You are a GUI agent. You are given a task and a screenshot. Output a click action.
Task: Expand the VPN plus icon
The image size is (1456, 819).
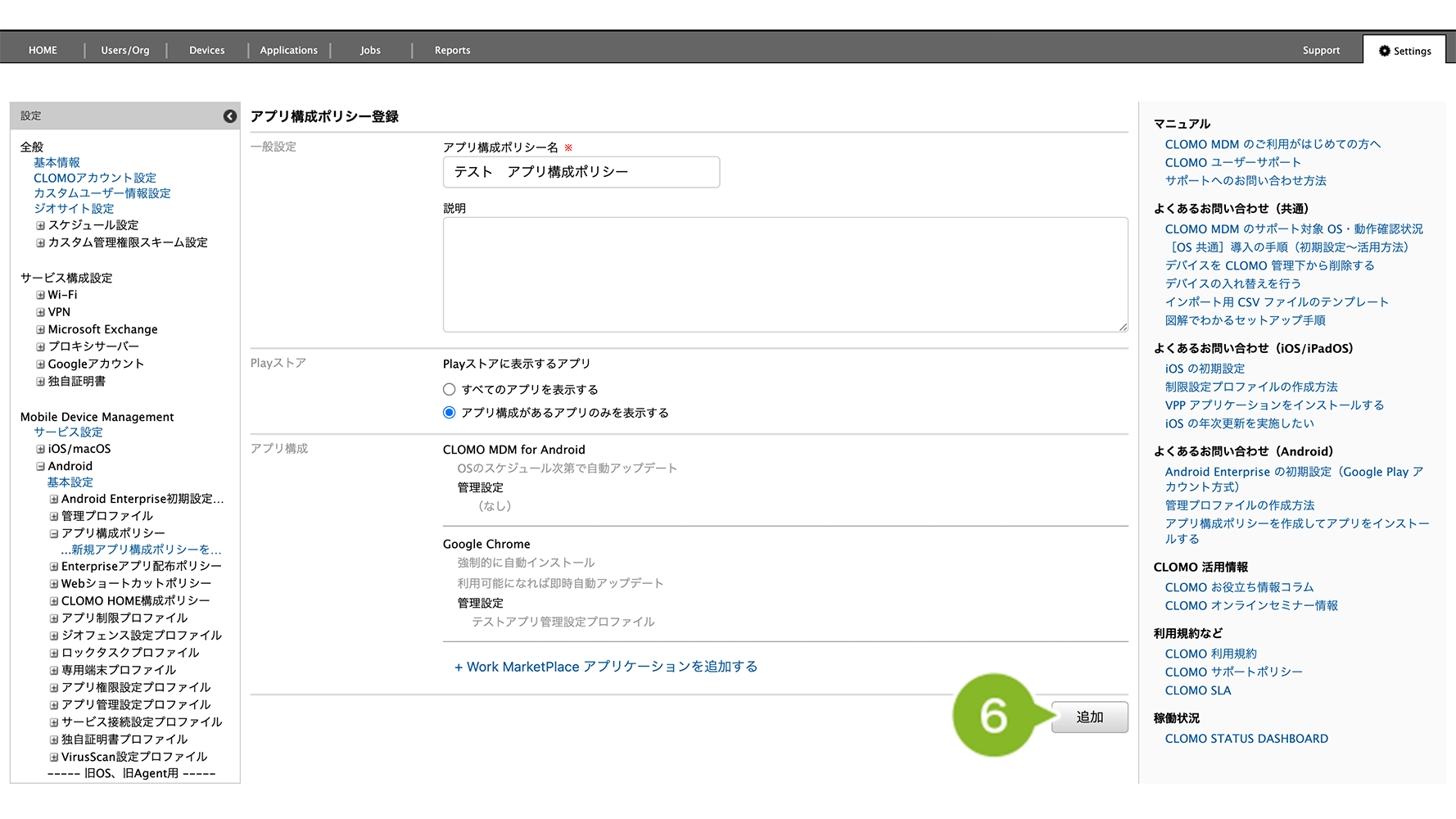tap(40, 312)
